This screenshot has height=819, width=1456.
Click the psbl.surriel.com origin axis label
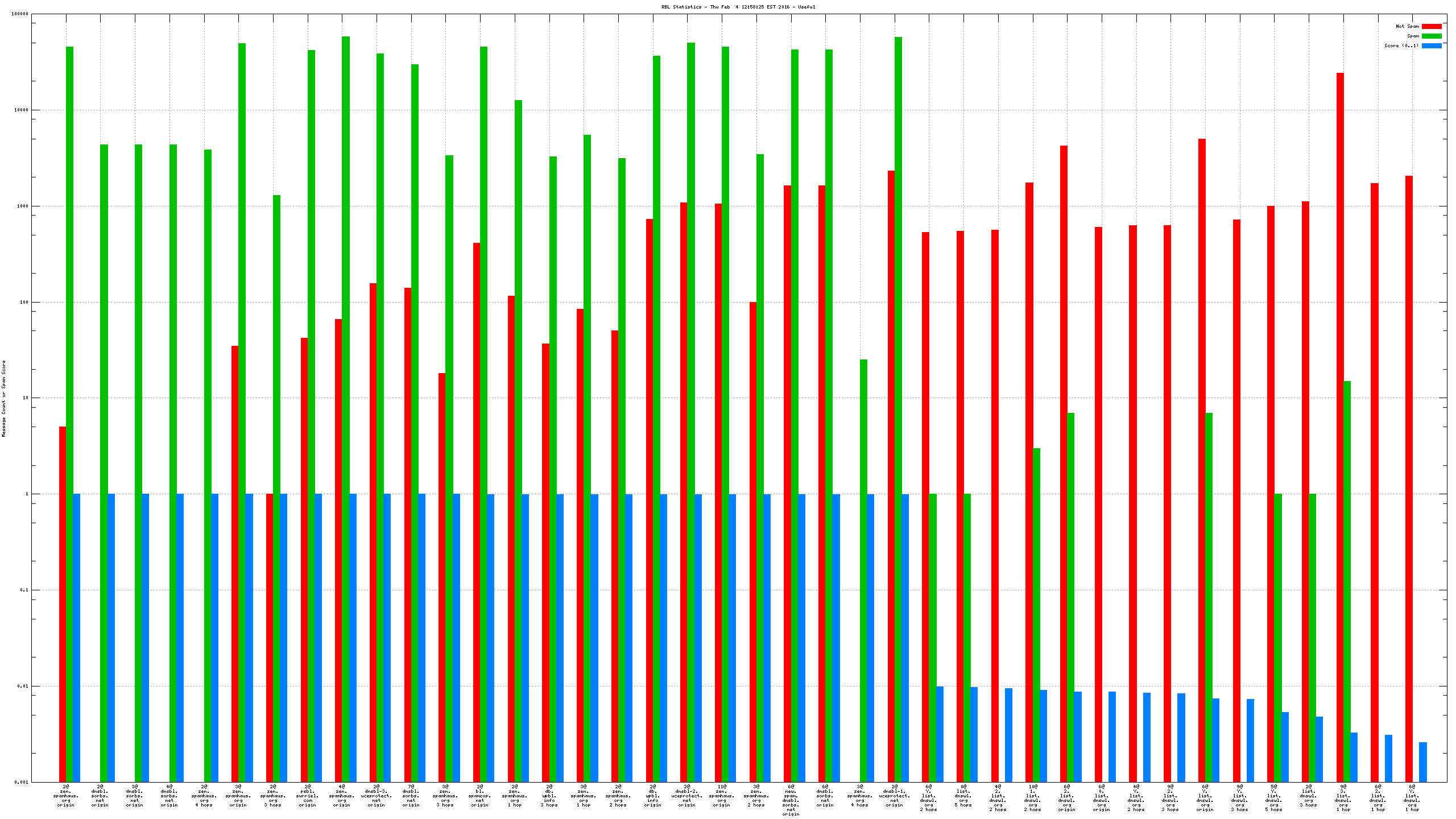pos(308,796)
